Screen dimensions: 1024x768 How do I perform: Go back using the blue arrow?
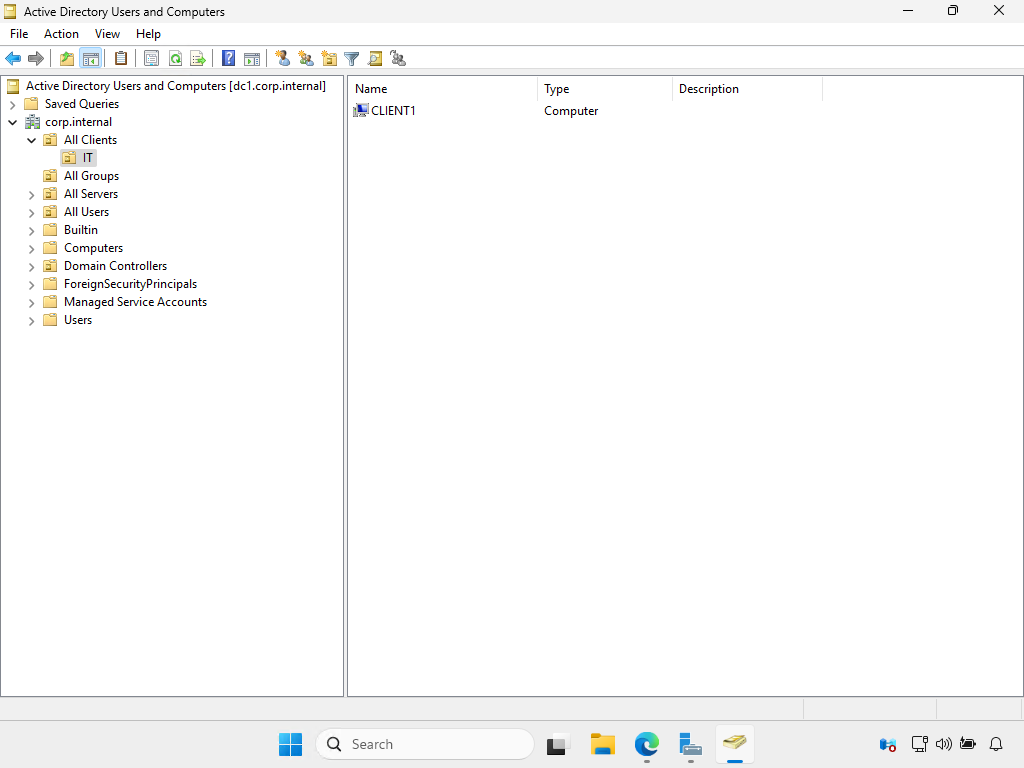click(12, 59)
